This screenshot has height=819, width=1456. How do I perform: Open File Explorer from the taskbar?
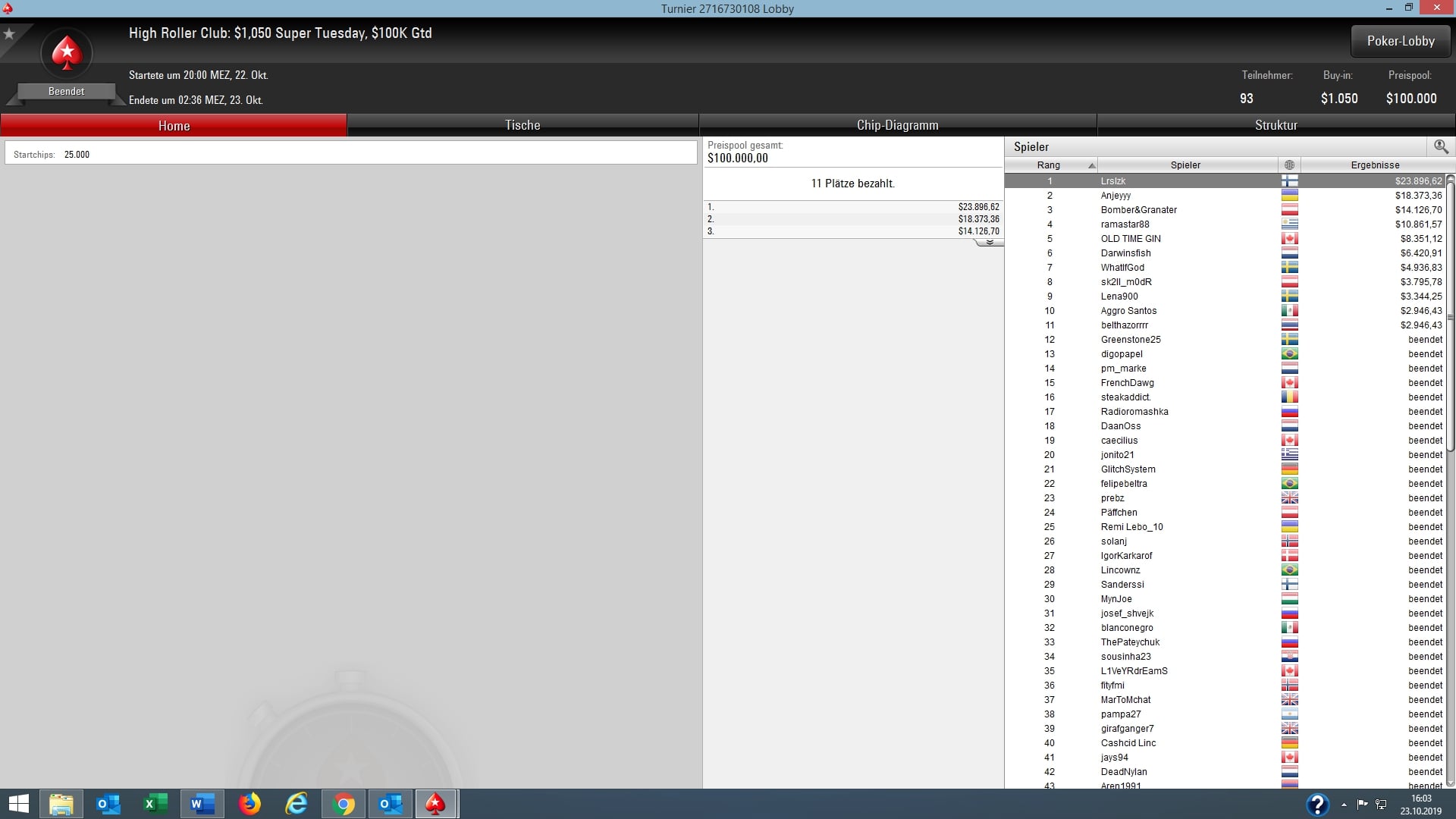coord(61,804)
